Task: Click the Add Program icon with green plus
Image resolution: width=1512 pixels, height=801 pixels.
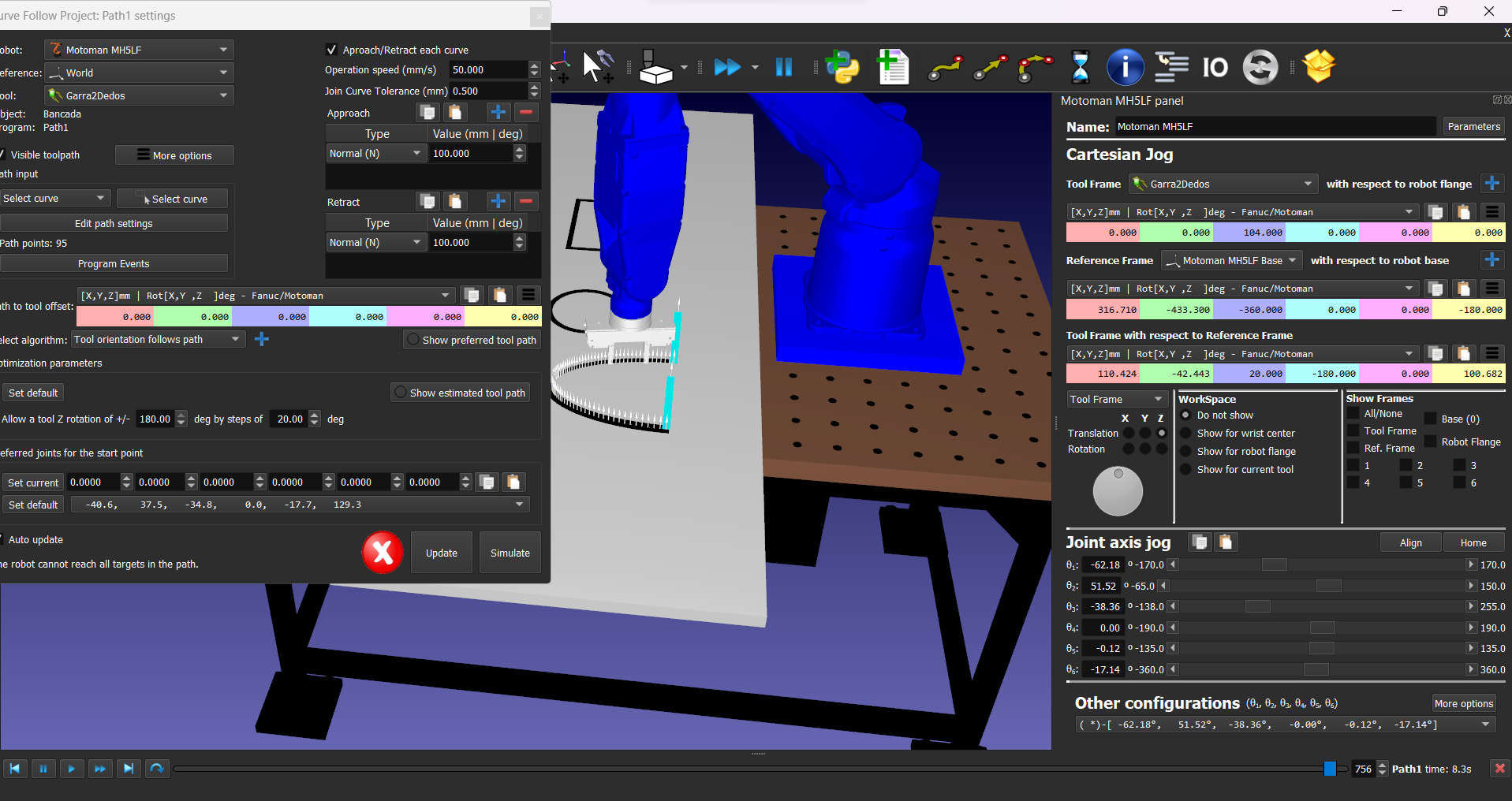Action: pyautogui.click(x=893, y=67)
